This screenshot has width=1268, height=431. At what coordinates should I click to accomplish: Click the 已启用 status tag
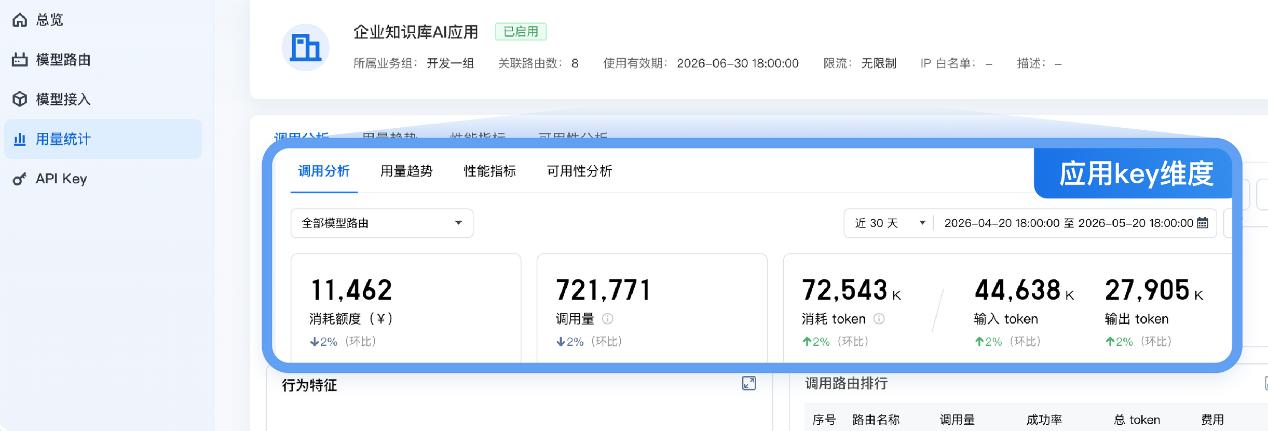(x=521, y=31)
